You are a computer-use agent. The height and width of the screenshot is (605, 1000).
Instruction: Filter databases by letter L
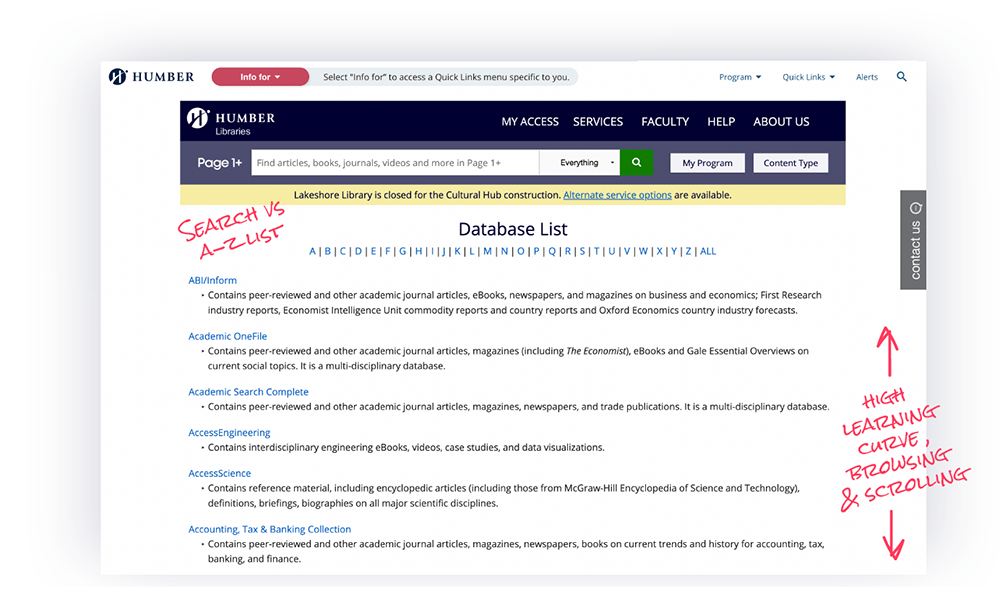coord(472,251)
